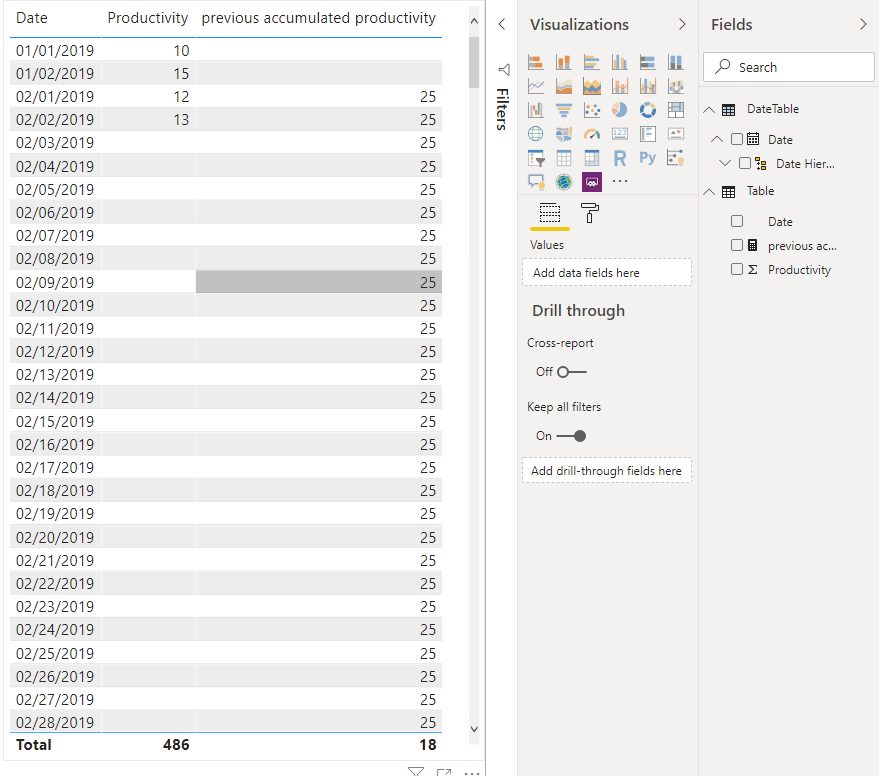Switch to the Fields well tab
879x776 pixels.
(x=550, y=214)
